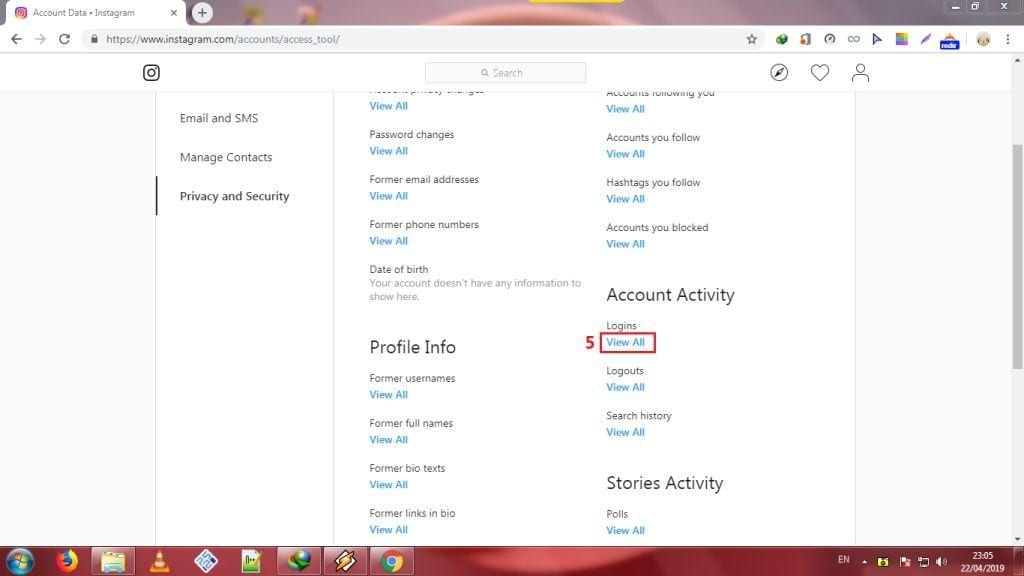
Task: Open the profile person icon
Action: pos(860,73)
